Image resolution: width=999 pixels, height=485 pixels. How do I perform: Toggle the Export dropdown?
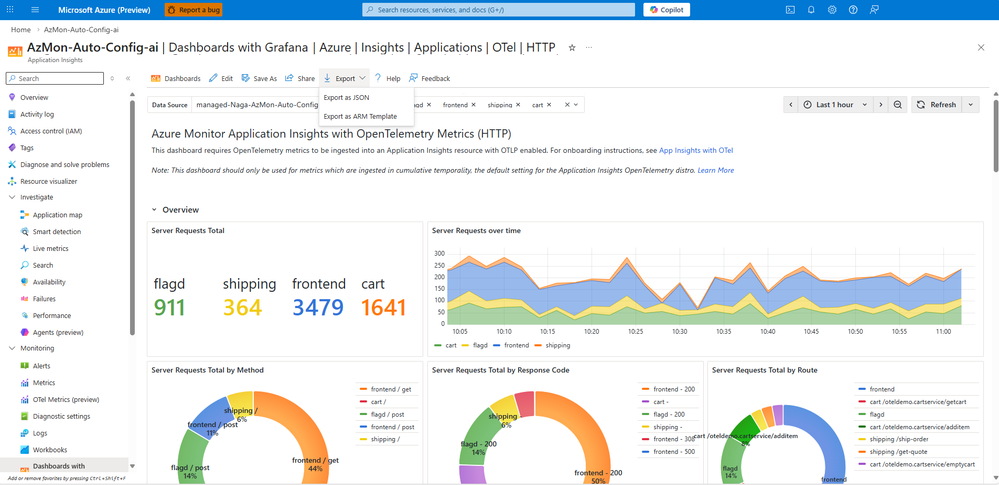344,78
